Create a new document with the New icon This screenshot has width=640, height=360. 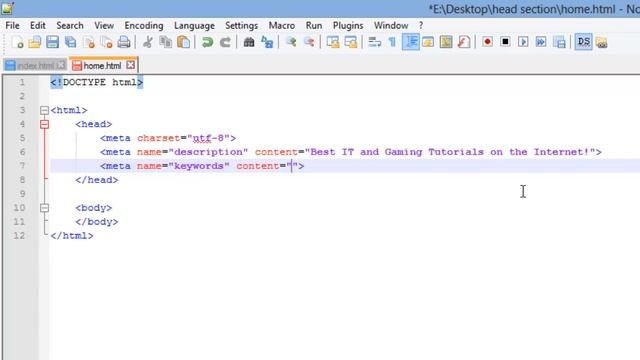pos(17,42)
